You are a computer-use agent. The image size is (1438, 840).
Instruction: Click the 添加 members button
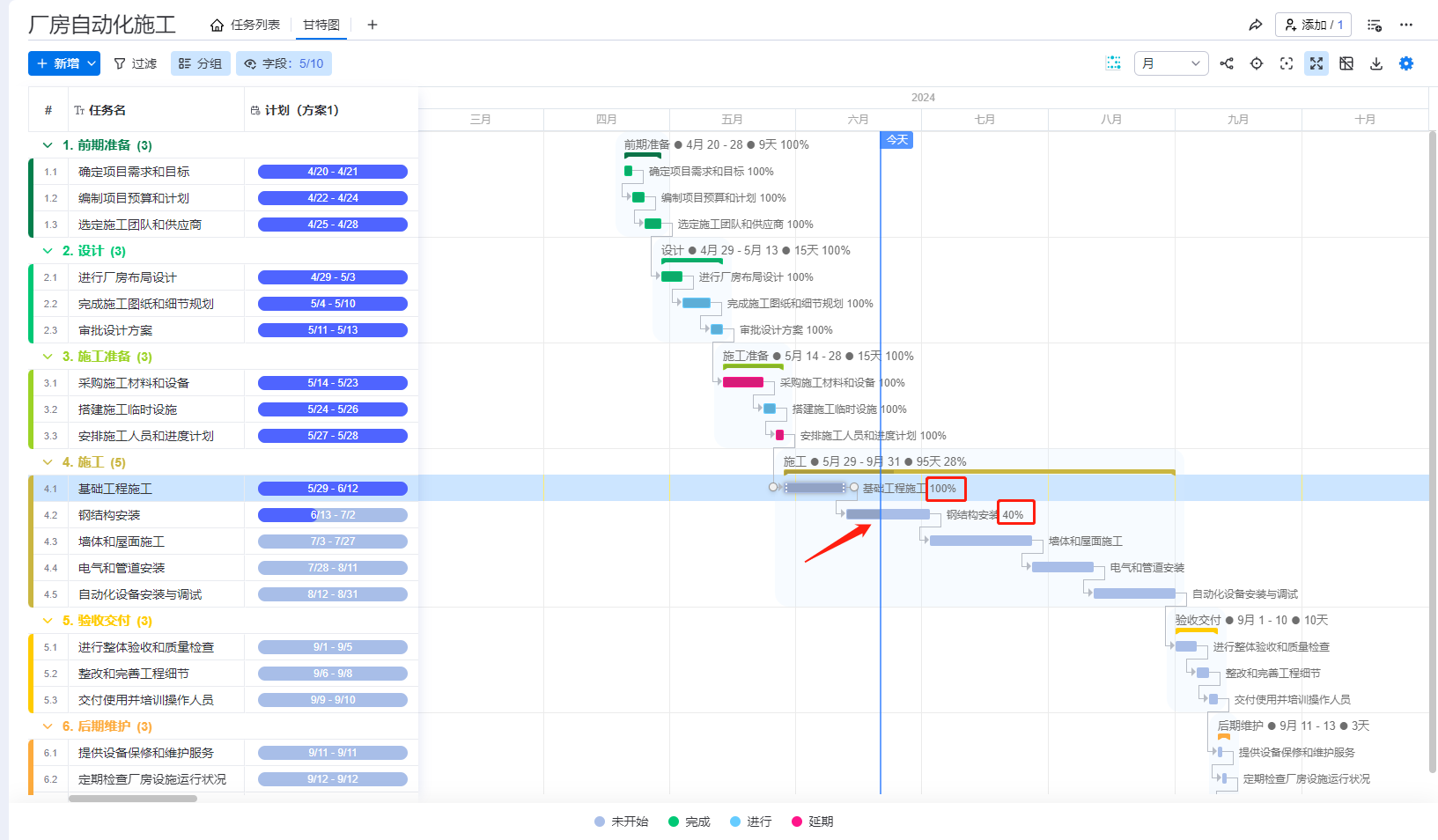pos(1313,25)
